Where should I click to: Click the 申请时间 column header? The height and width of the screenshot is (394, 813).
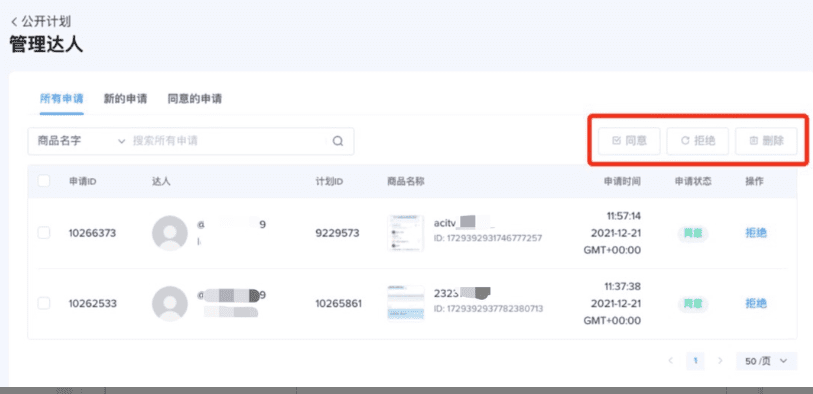click(x=622, y=181)
